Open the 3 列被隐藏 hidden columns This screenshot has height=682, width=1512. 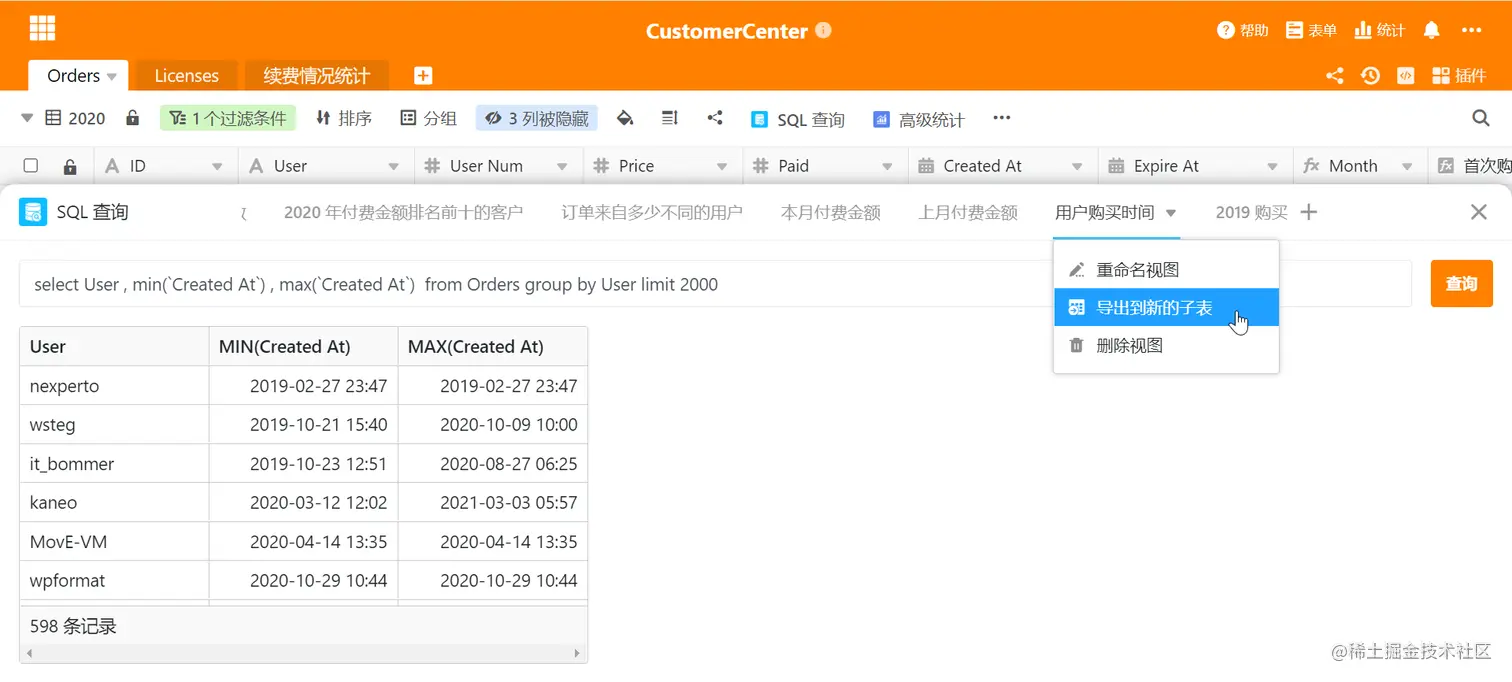[x=536, y=118]
